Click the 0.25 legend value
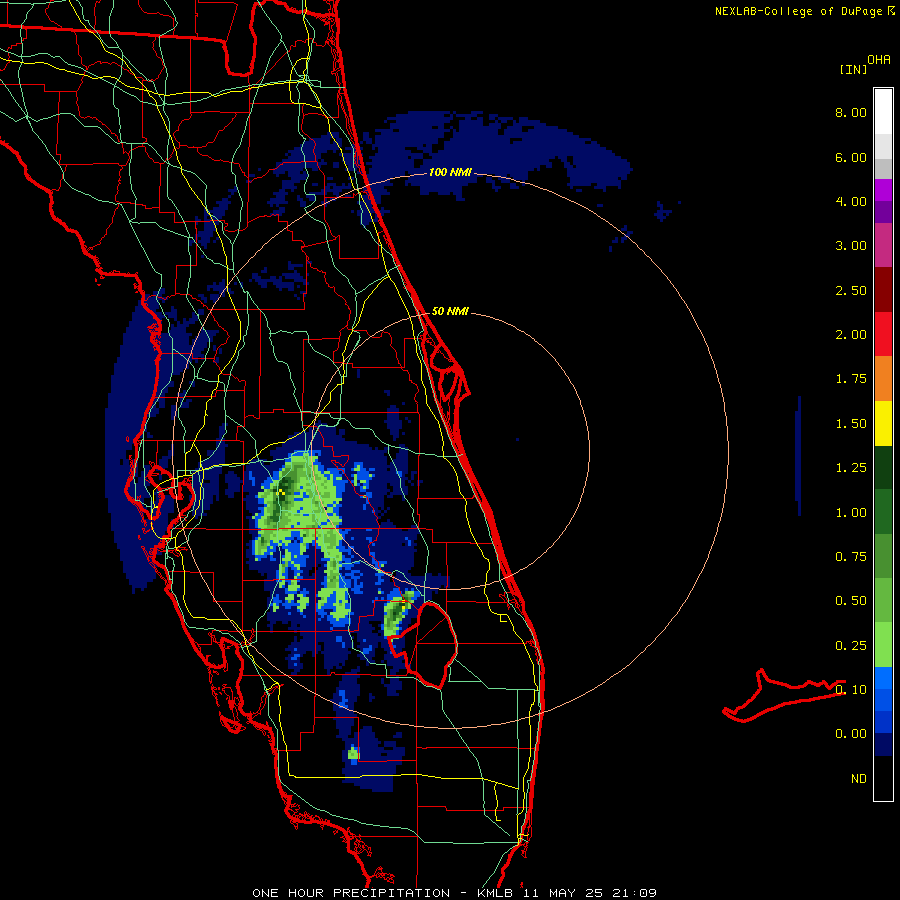The image size is (900, 900). pos(851,646)
